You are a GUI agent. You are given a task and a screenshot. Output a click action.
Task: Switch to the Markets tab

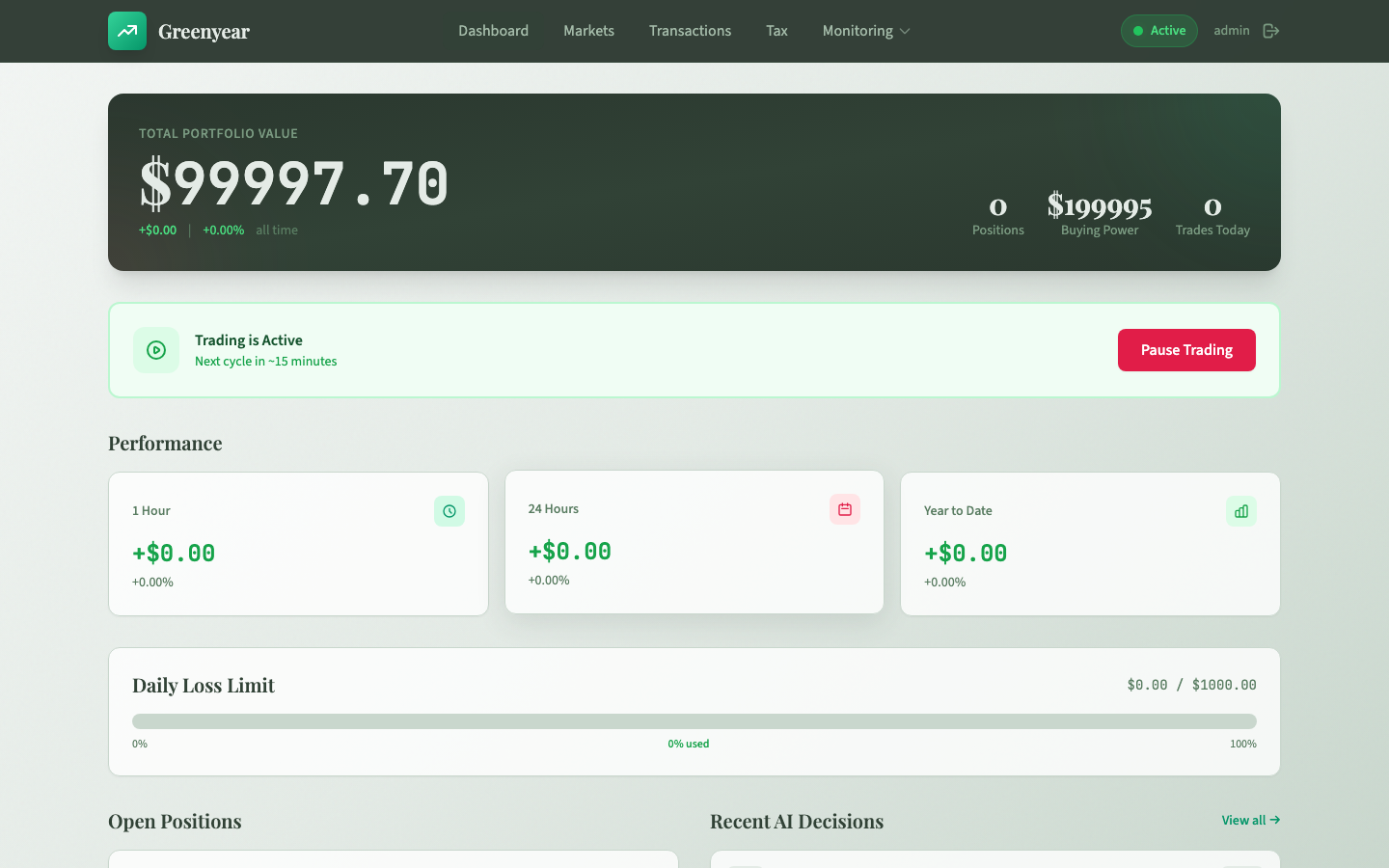tap(588, 30)
